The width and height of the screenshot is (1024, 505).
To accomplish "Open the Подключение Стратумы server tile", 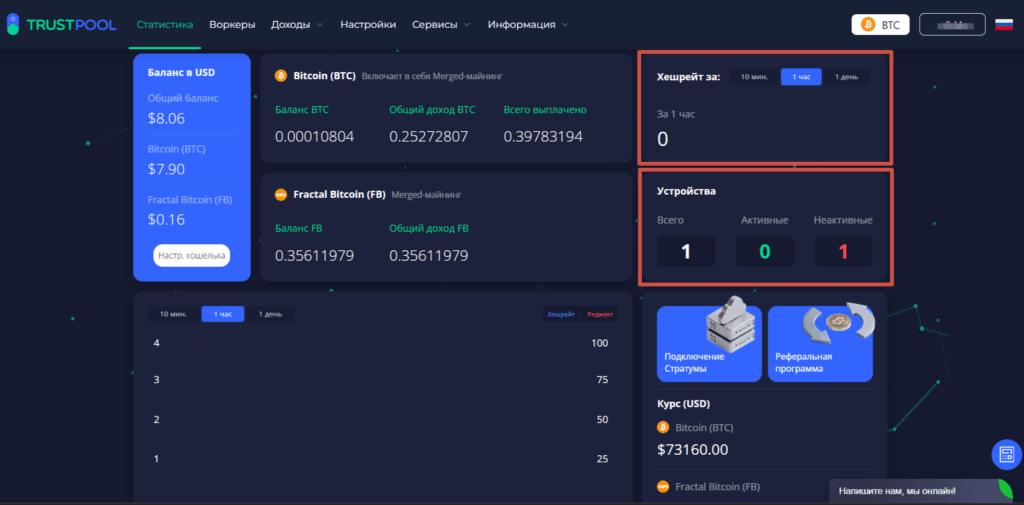I will 709,343.
